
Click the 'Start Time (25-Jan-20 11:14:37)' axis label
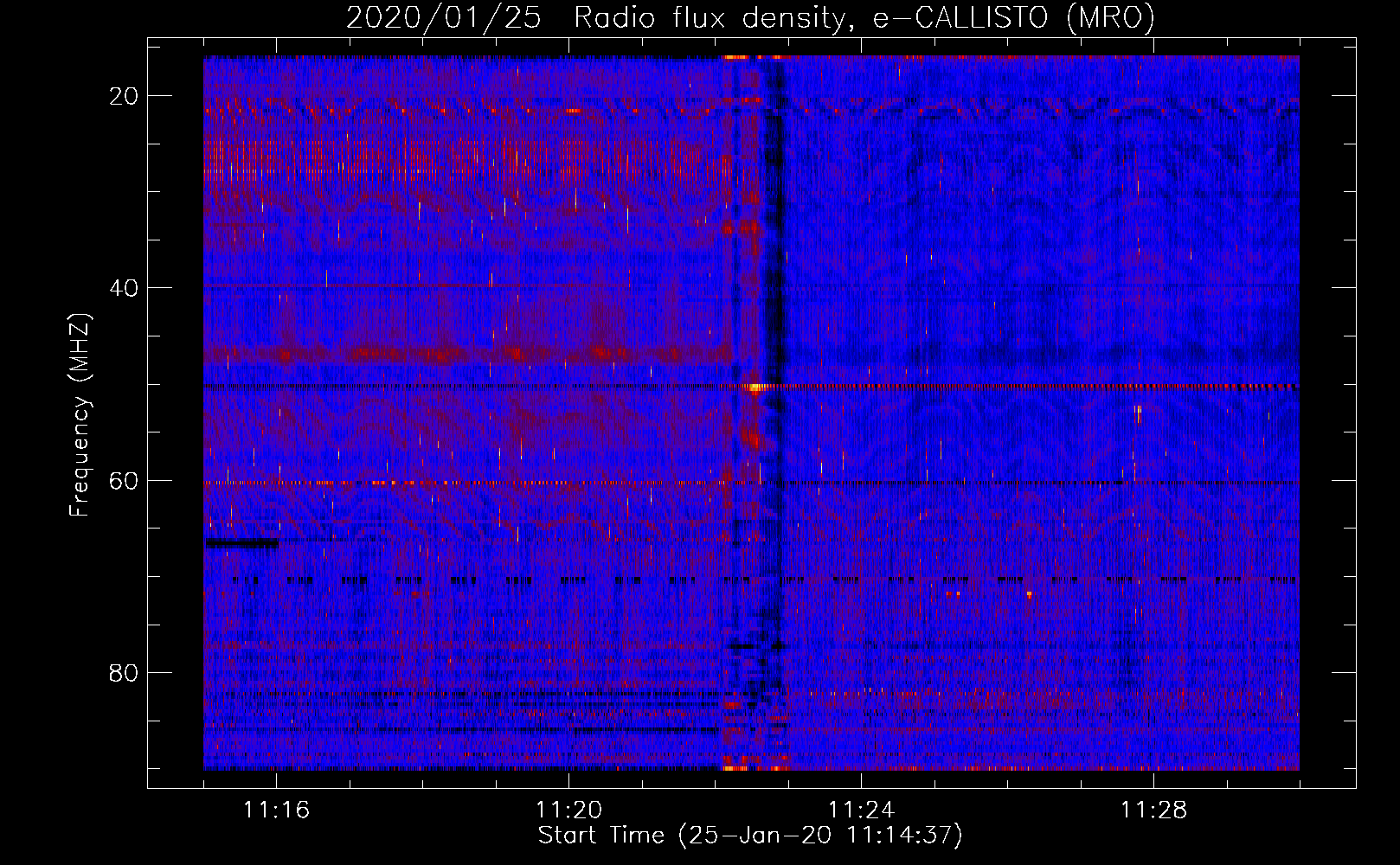[x=750, y=836]
